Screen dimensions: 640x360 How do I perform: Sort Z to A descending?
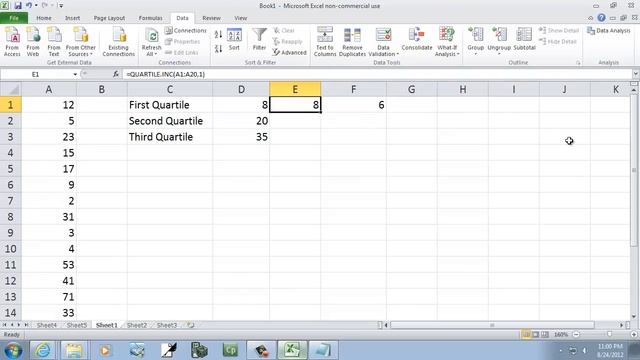tap(218, 49)
